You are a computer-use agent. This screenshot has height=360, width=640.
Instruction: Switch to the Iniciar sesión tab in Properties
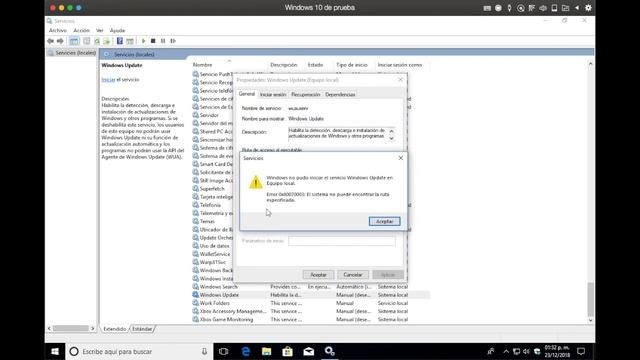273,94
